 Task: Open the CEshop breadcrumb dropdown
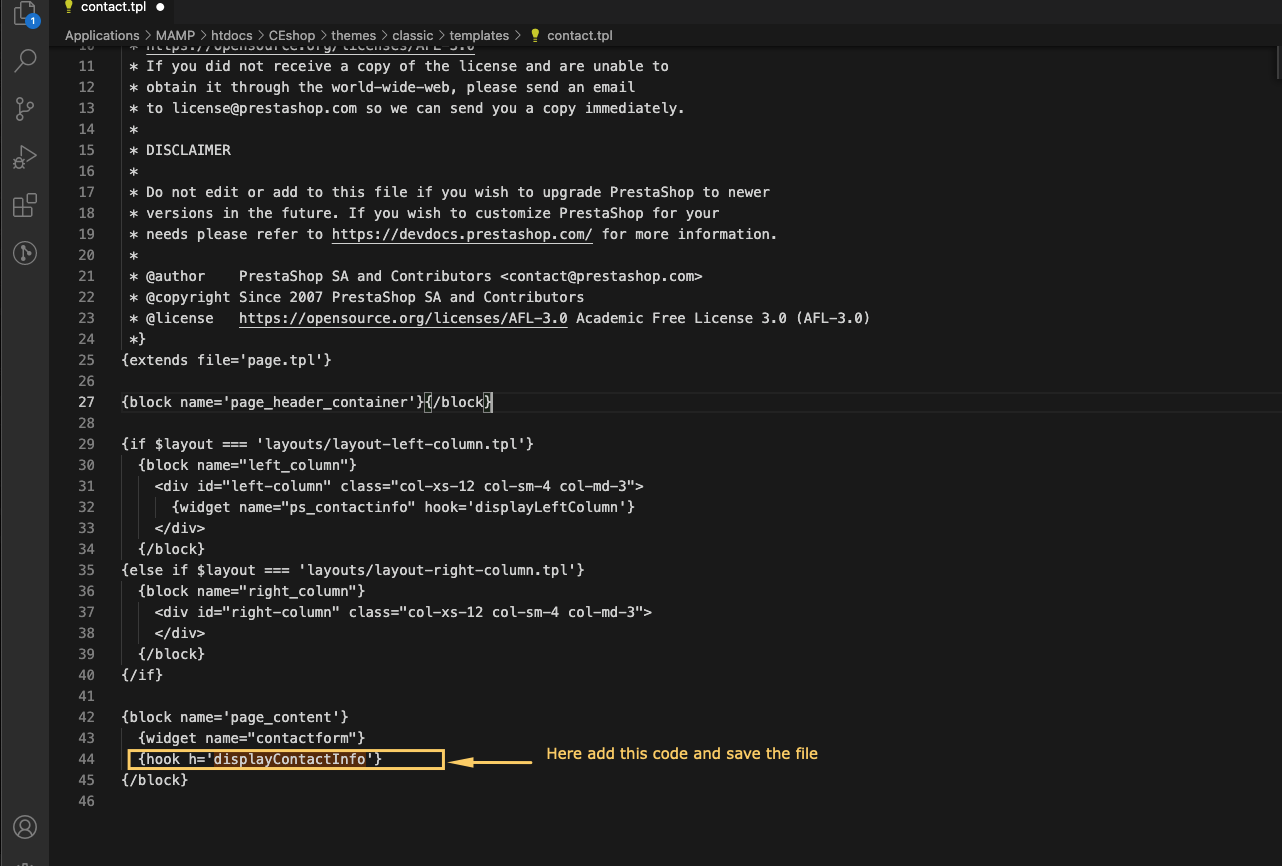coord(292,35)
